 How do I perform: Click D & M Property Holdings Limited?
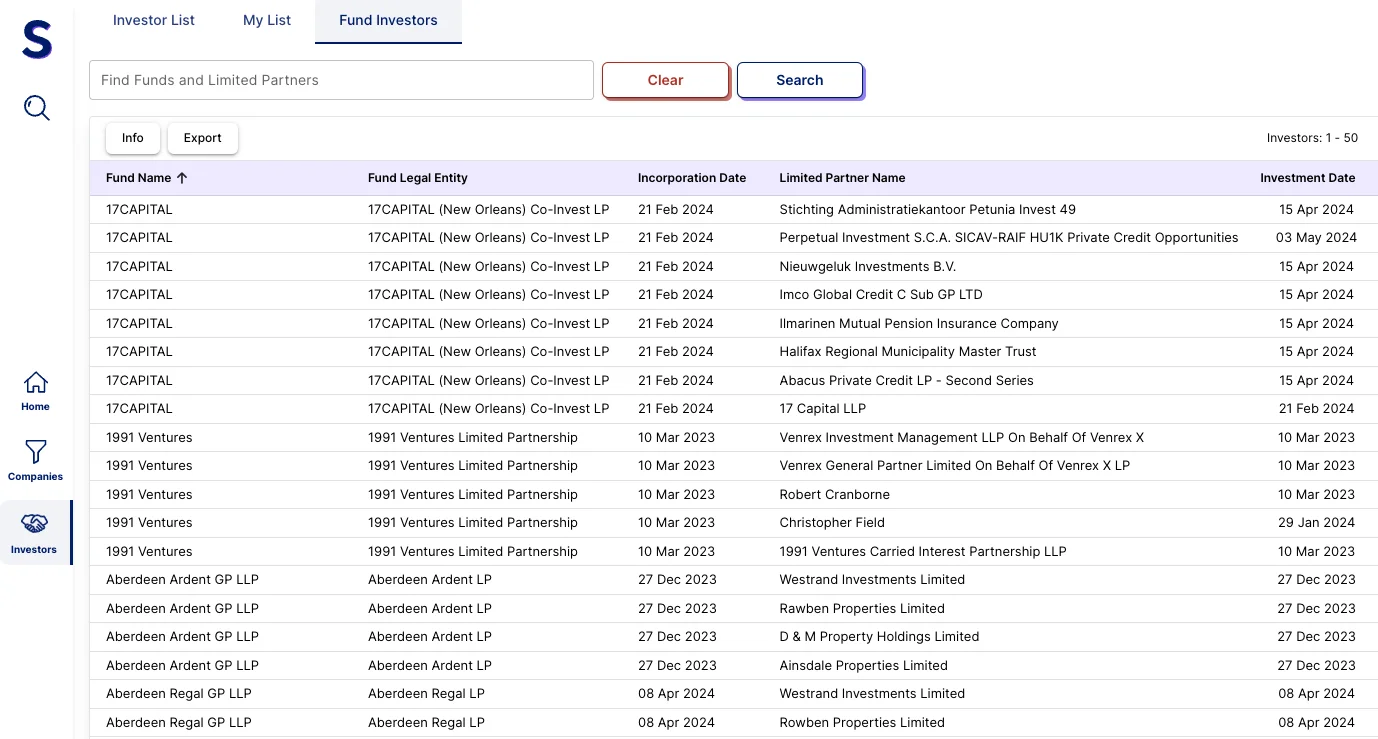[879, 637]
